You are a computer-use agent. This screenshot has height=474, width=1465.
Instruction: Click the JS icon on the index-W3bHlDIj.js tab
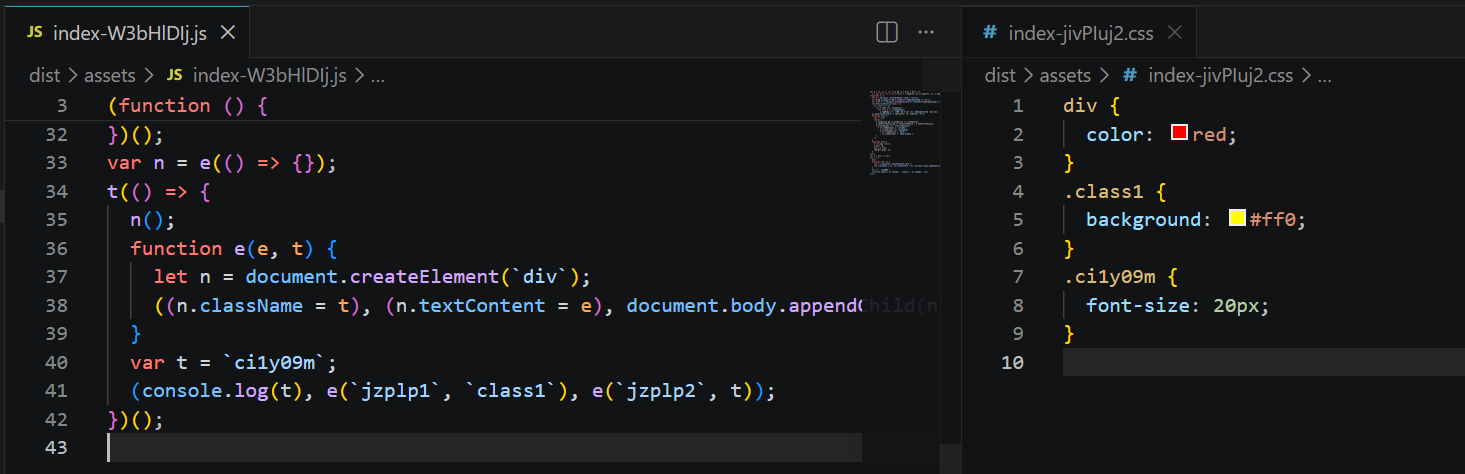(35, 33)
